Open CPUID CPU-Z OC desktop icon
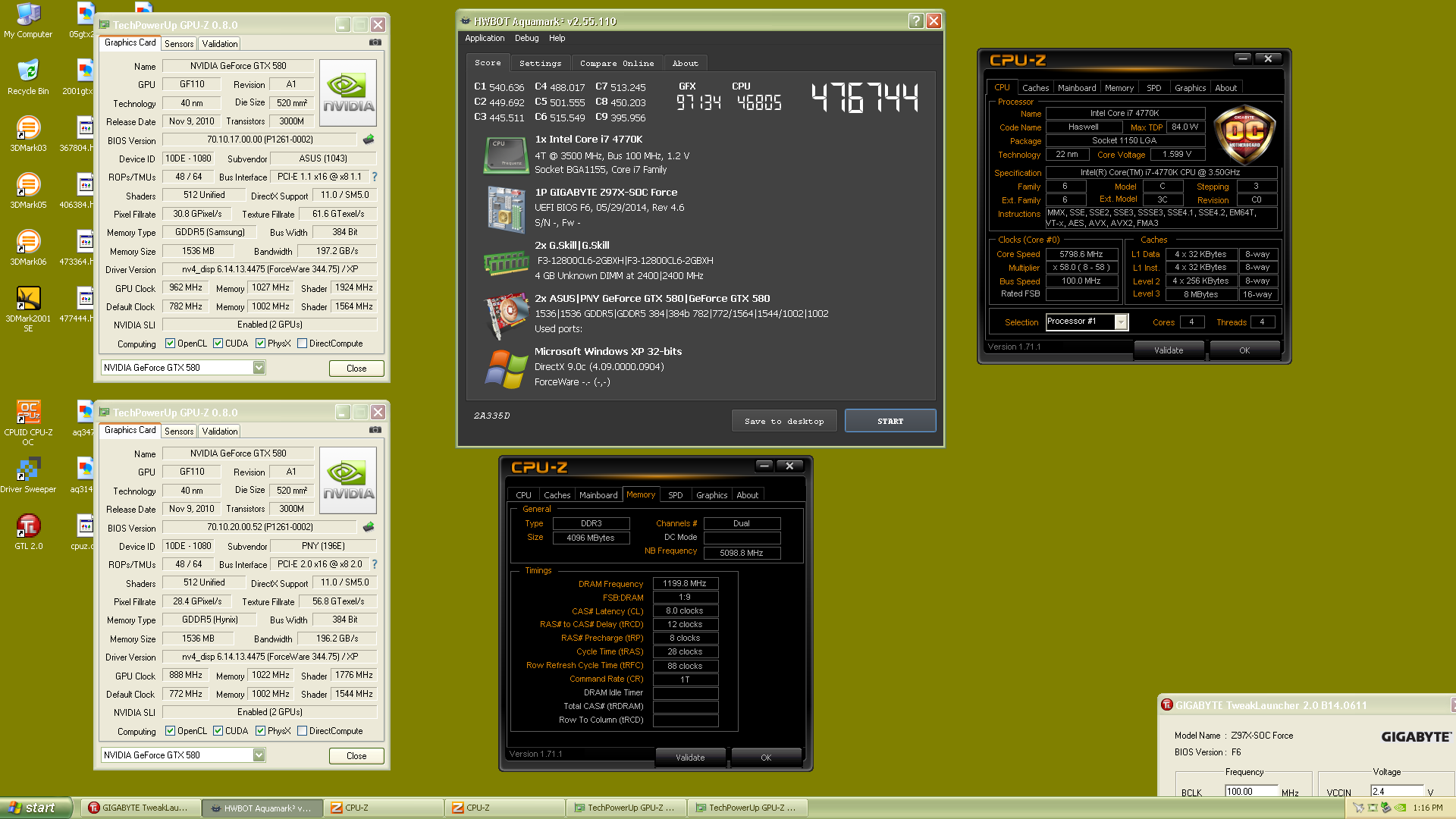This screenshot has width=1456, height=819. click(x=28, y=423)
